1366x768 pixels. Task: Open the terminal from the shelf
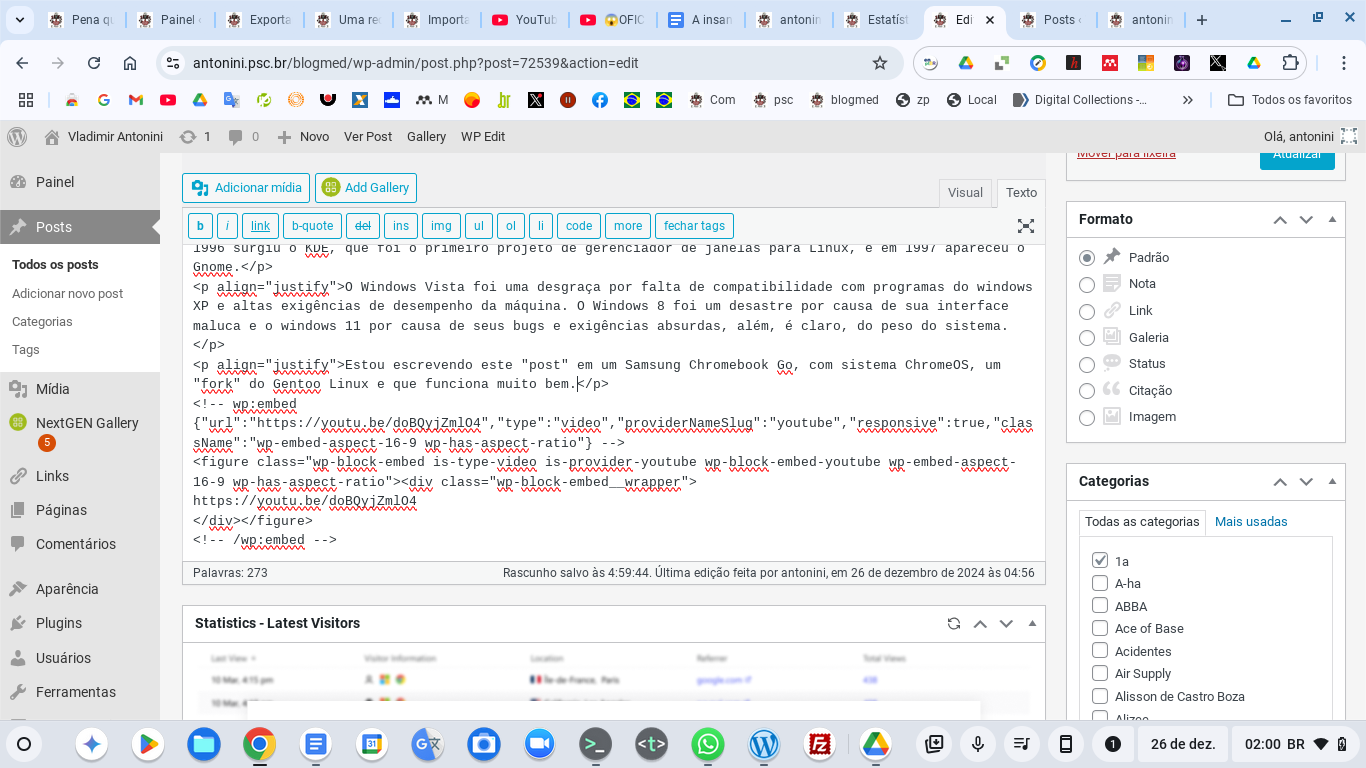[x=595, y=744]
